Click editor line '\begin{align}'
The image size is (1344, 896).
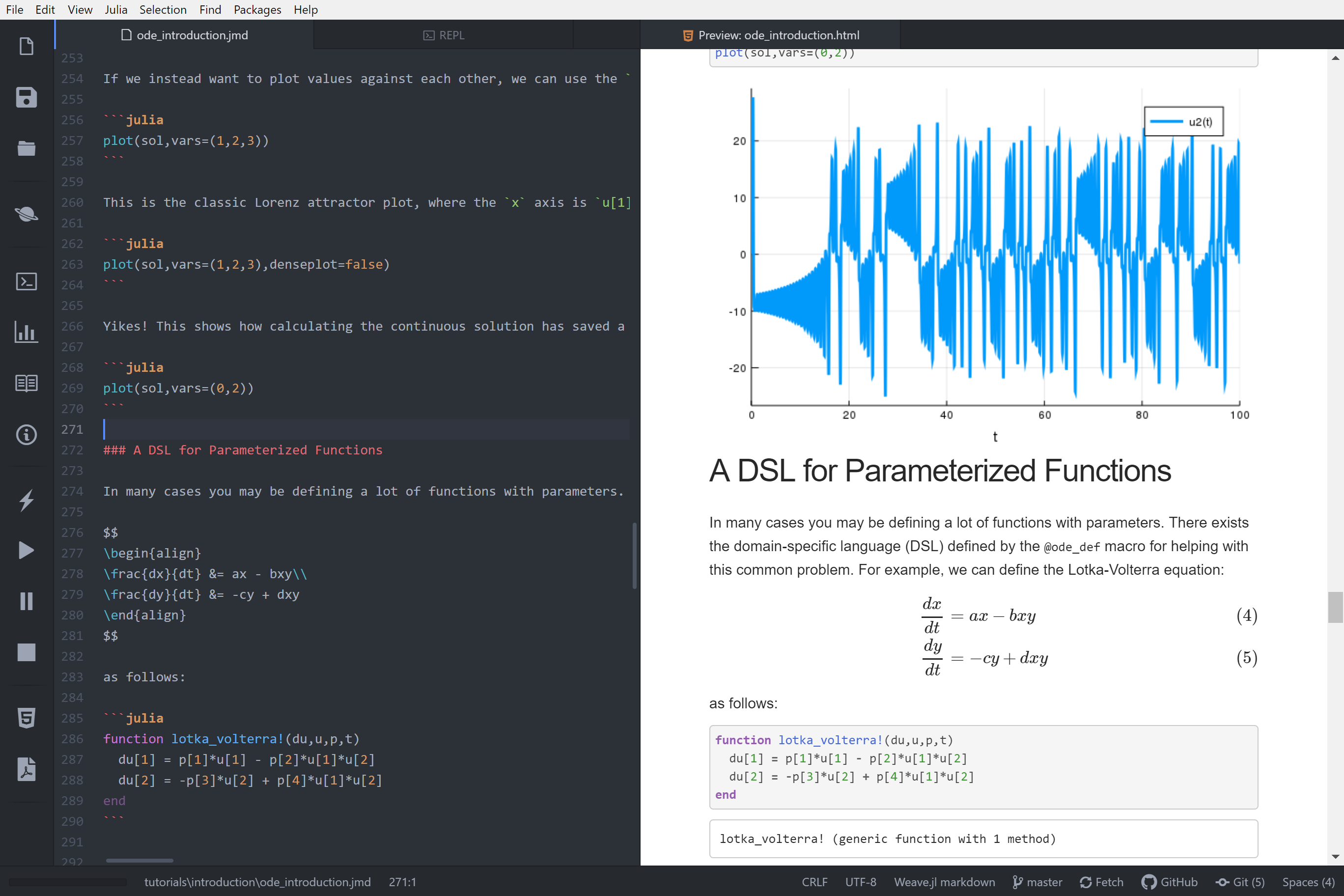(152, 553)
